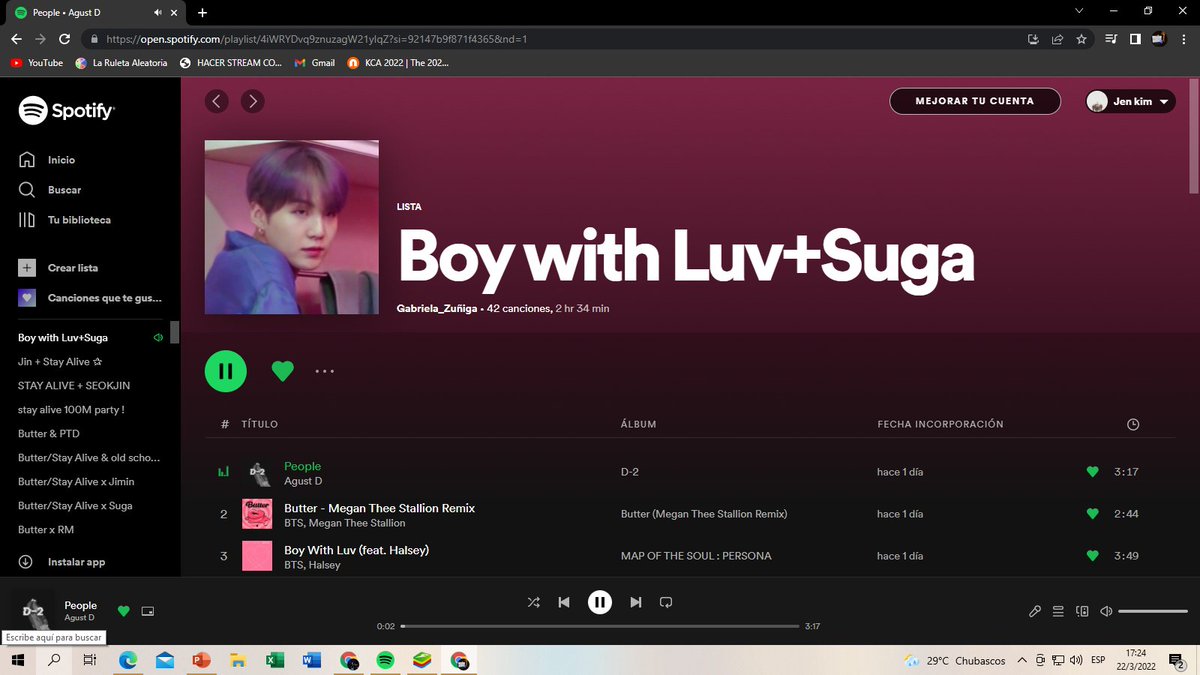Expand the Jen kim account dropdown

1130,101
